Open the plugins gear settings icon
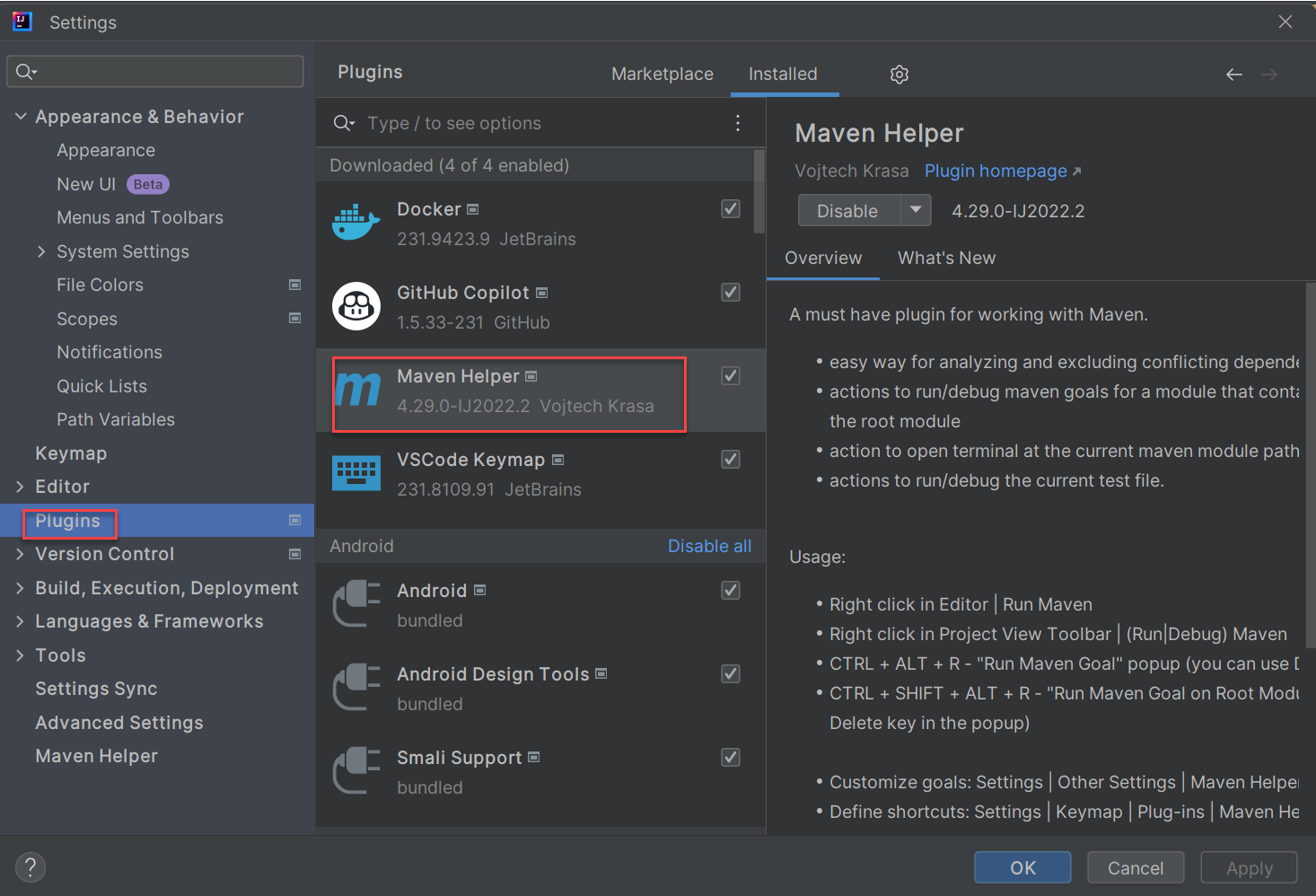This screenshot has width=1316, height=896. 899,75
